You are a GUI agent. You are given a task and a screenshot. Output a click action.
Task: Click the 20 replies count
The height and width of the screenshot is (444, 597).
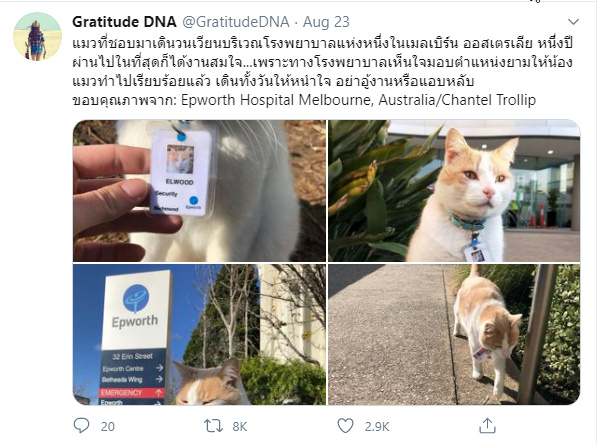click(x=108, y=426)
